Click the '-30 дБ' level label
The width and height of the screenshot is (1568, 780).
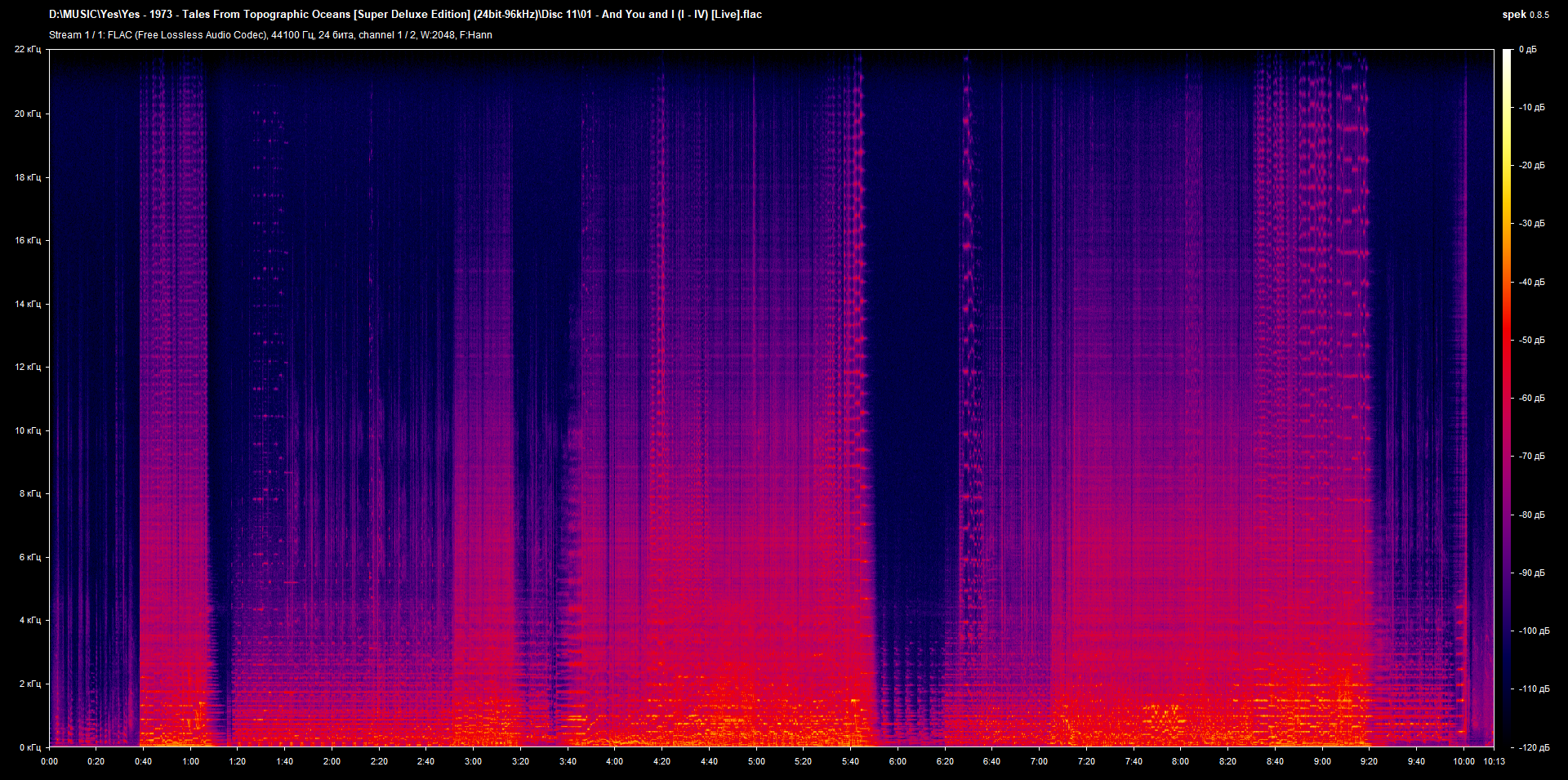click(x=1531, y=224)
